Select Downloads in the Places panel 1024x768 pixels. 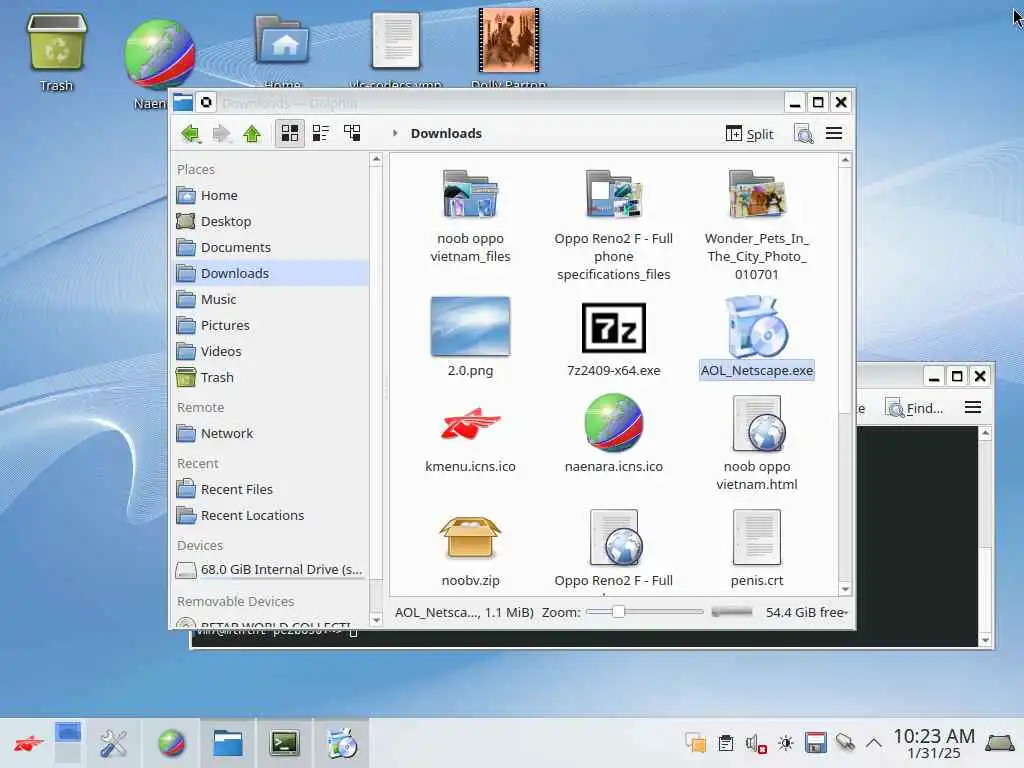pos(271,273)
